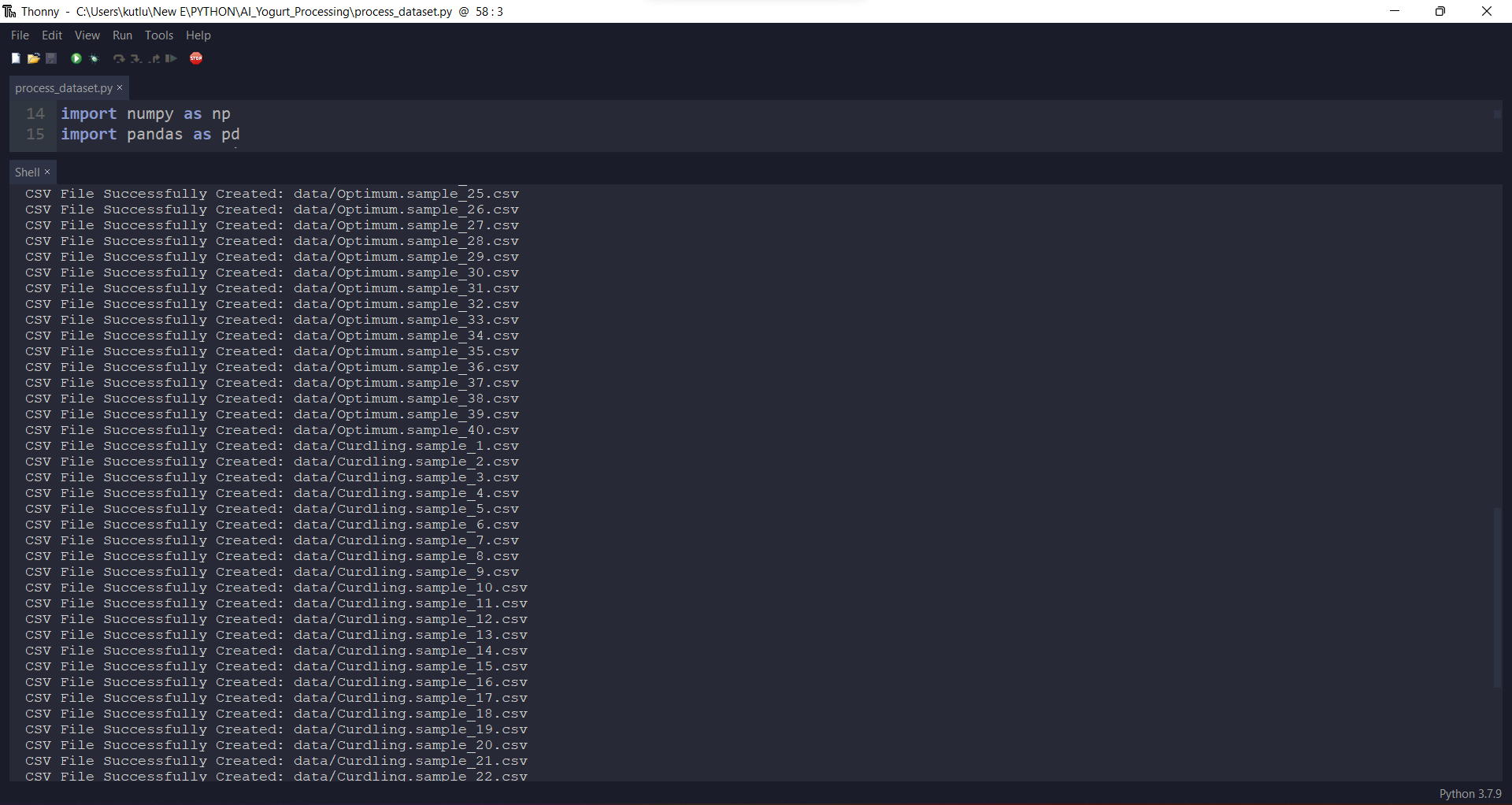Step into the next statement
The image size is (1512, 805).
tap(135, 58)
